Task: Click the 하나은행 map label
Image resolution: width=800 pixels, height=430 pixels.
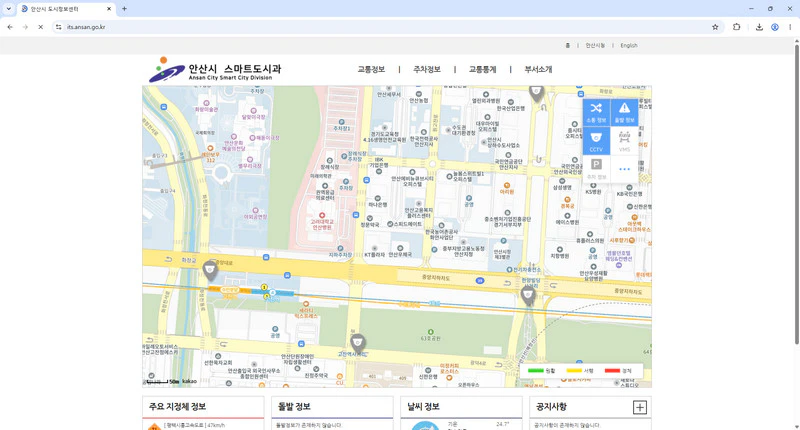Action: (378, 204)
